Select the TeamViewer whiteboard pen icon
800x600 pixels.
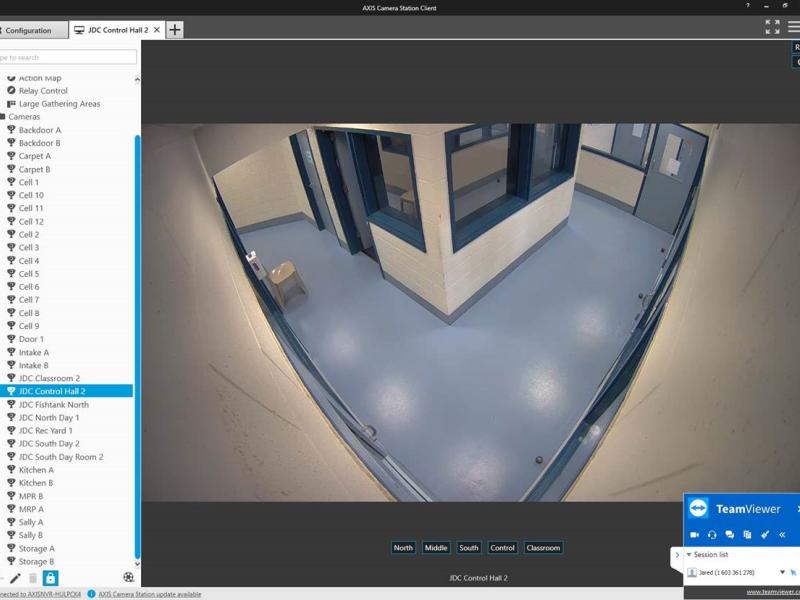click(765, 535)
